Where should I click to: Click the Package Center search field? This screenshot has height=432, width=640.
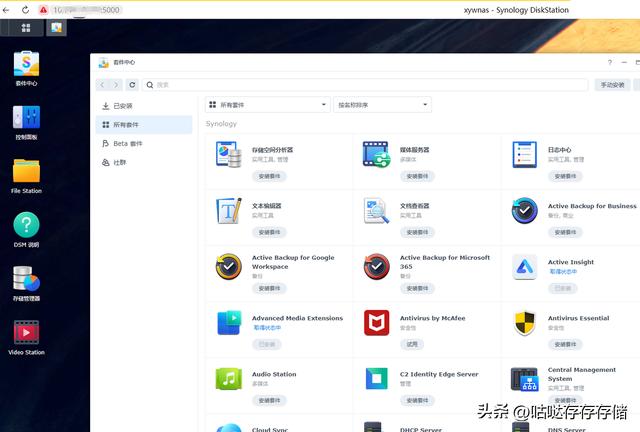click(365, 85)
